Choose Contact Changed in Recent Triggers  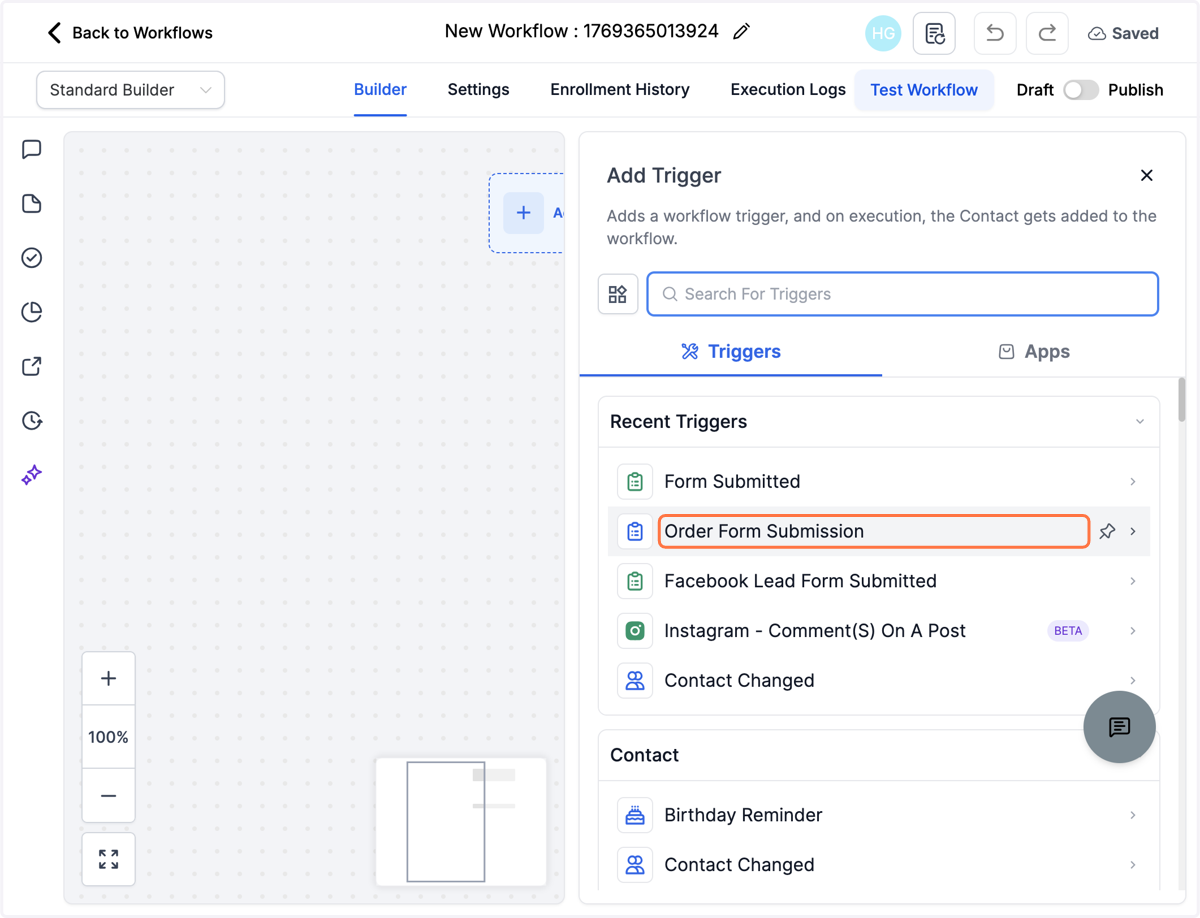pos(879,681)
